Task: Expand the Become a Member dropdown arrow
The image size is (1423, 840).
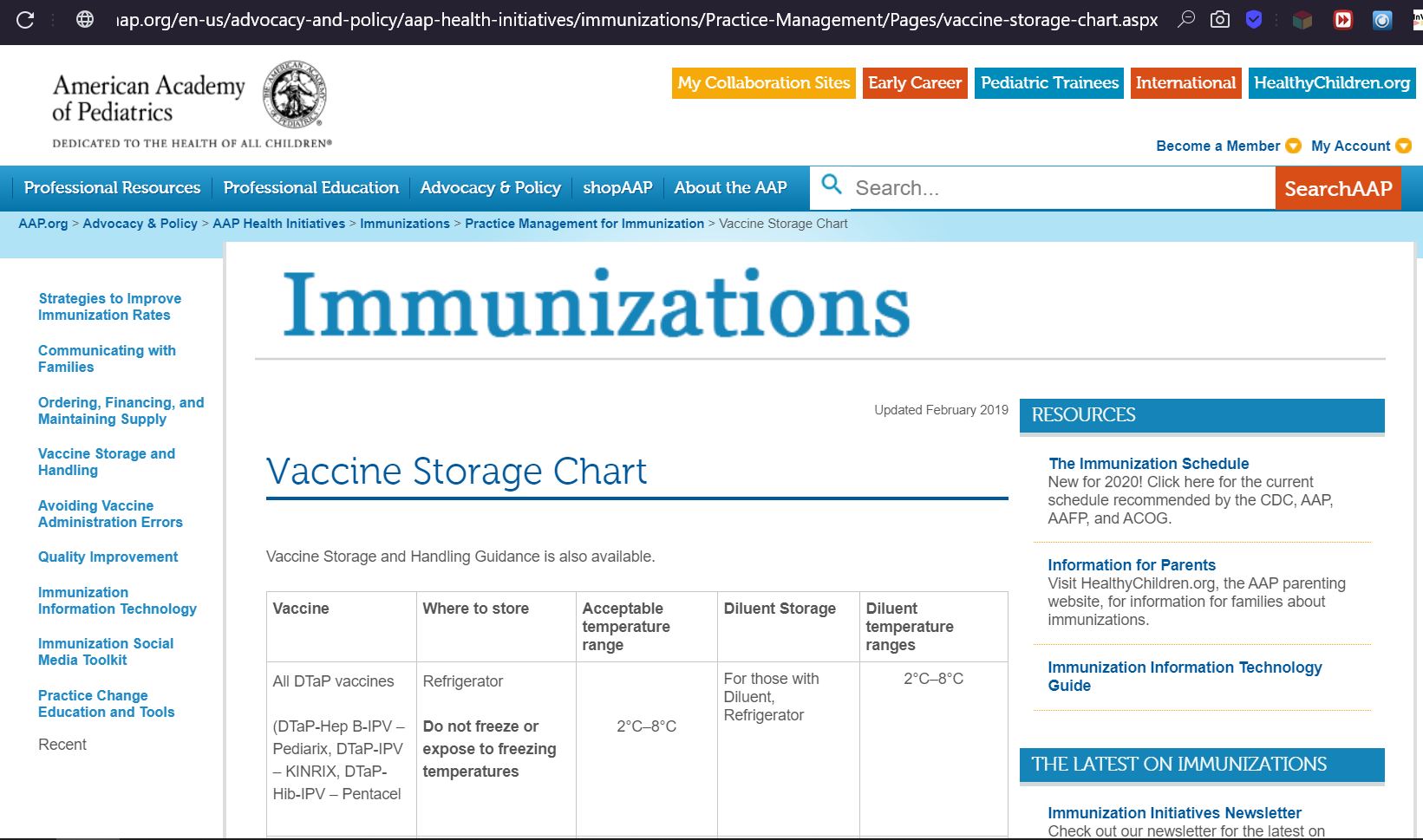Action: click(x=1293, y=146)
